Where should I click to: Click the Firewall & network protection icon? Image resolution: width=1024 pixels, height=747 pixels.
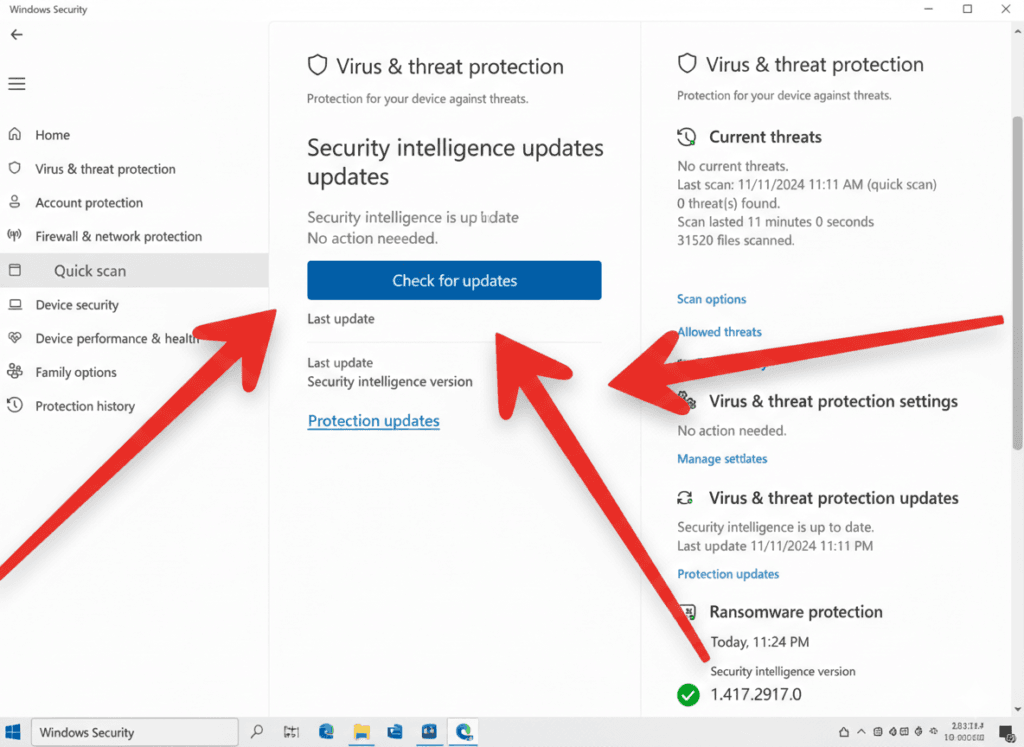tap(15, 236)
